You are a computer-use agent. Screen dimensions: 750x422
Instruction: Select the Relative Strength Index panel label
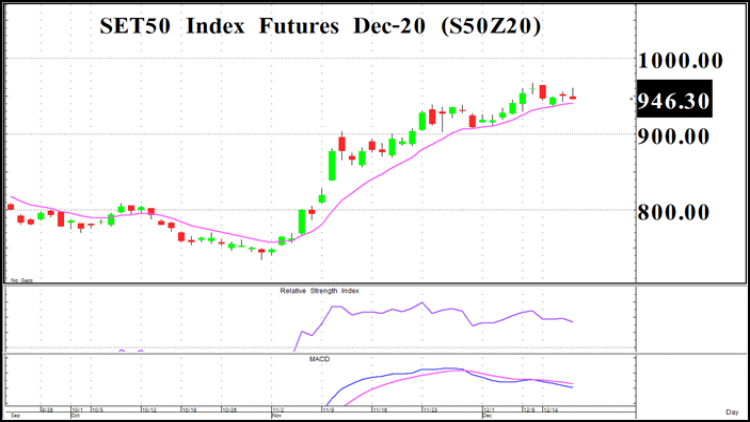click(320, 291)
